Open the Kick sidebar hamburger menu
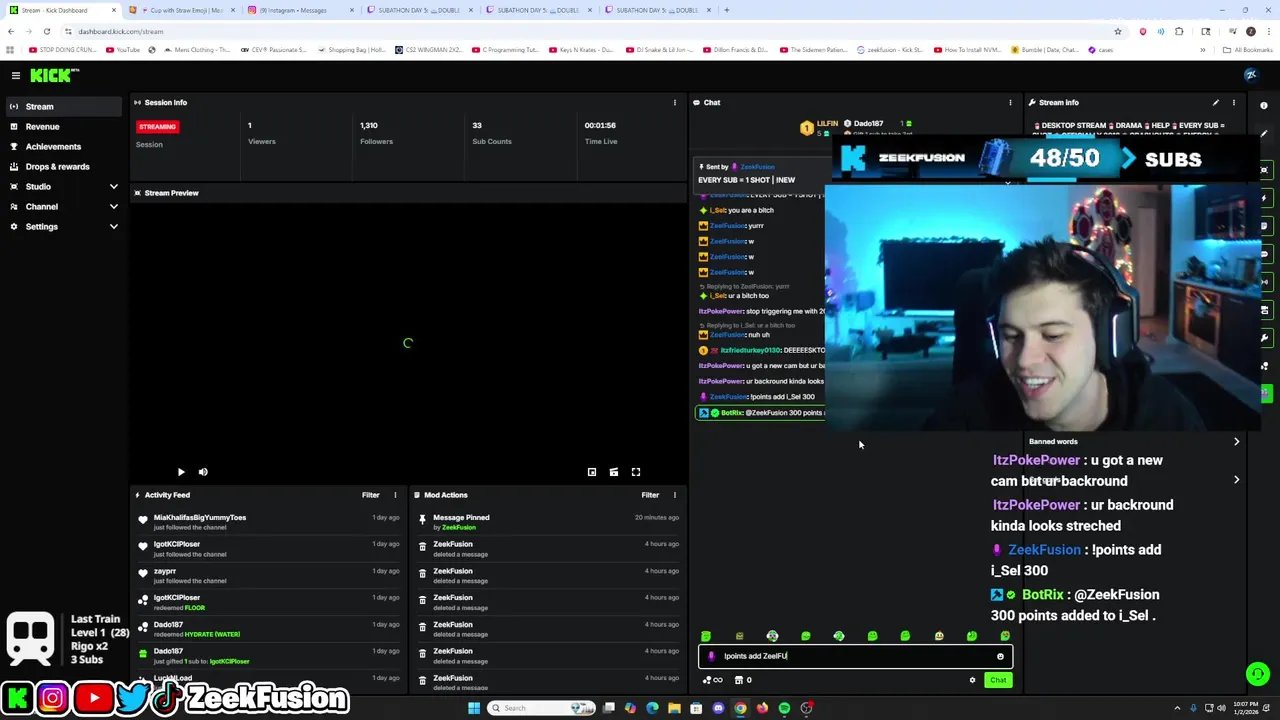Viewport: 1280px width, 720px height. click(x=16, y=75)
